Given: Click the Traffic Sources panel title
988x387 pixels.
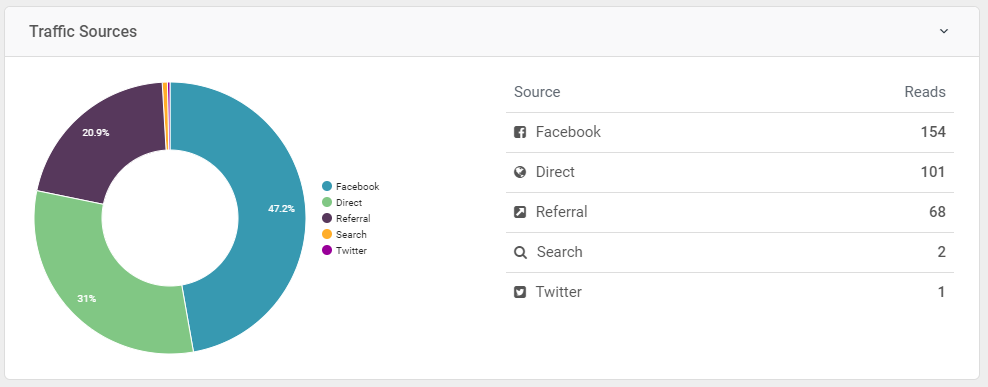Looking at the screenshot, I should (83, 32).
